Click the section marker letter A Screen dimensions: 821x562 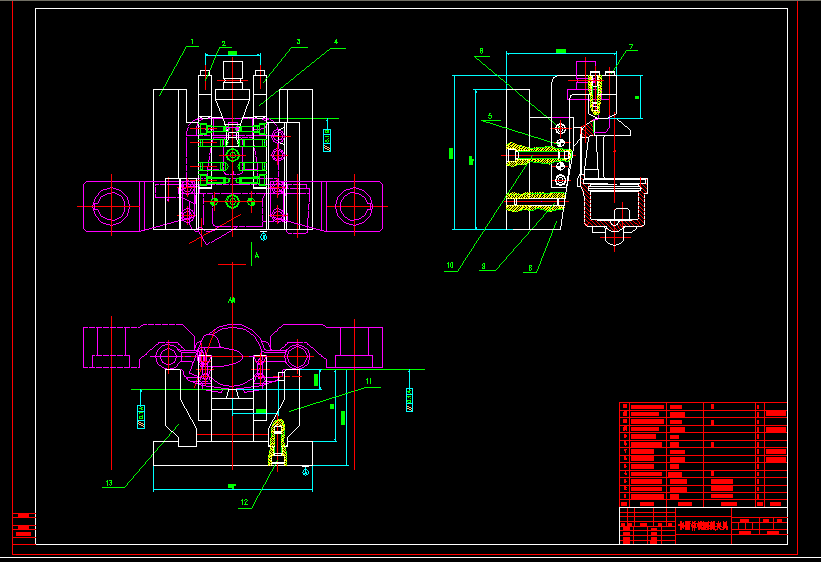tap(257, 256)
